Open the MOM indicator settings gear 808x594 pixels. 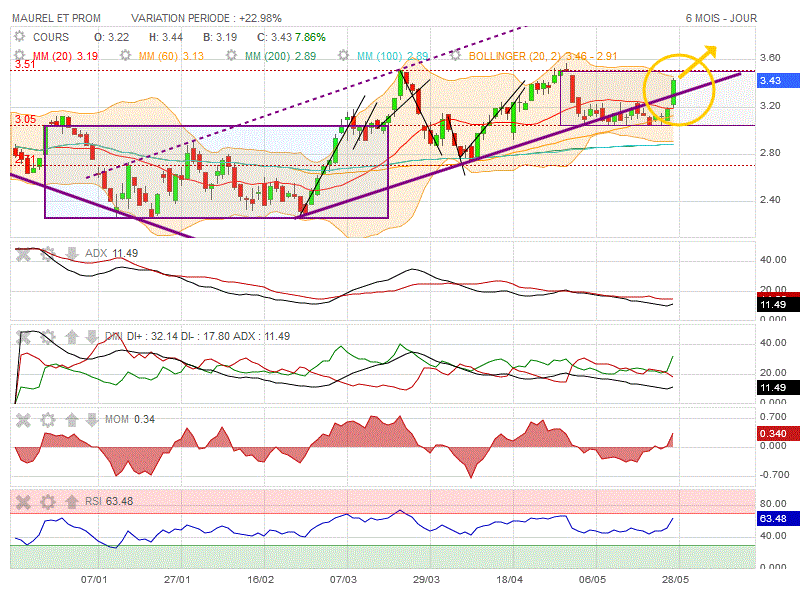tap(47, 420)
